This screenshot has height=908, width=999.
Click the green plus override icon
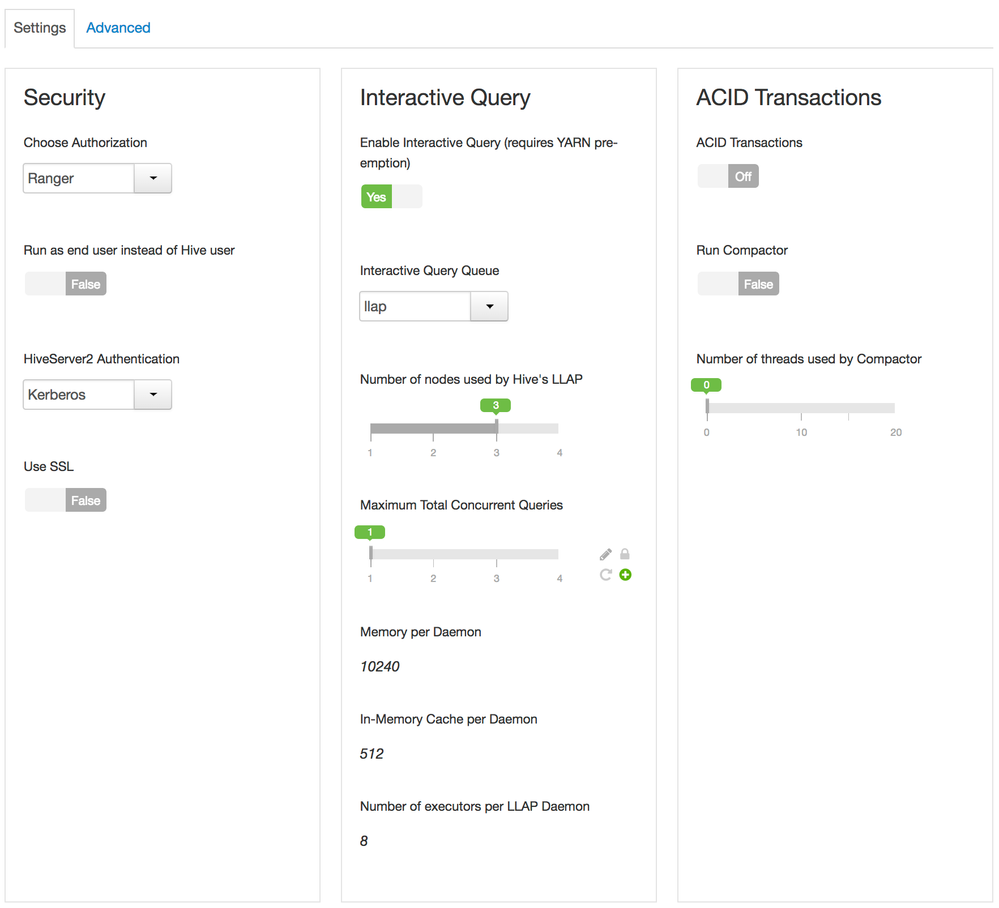625,575
